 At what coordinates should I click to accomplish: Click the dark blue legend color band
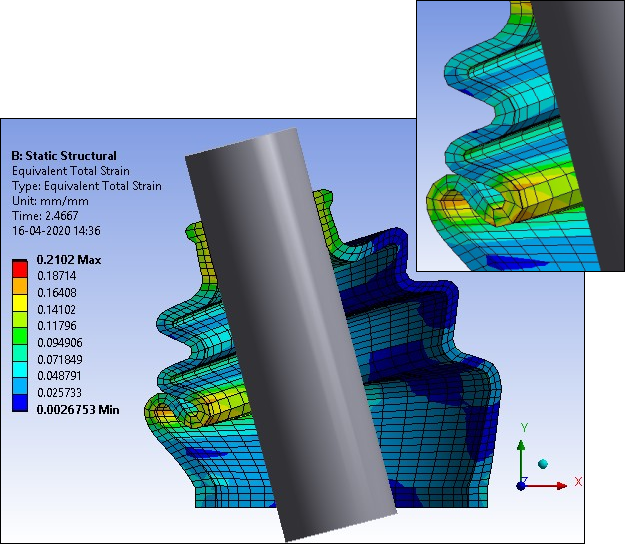(20, 403)
